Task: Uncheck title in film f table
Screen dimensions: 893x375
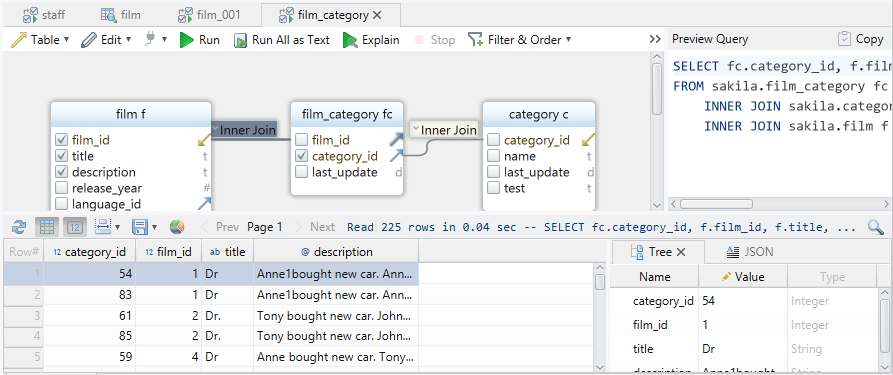Action: click(x=62, y=156)
